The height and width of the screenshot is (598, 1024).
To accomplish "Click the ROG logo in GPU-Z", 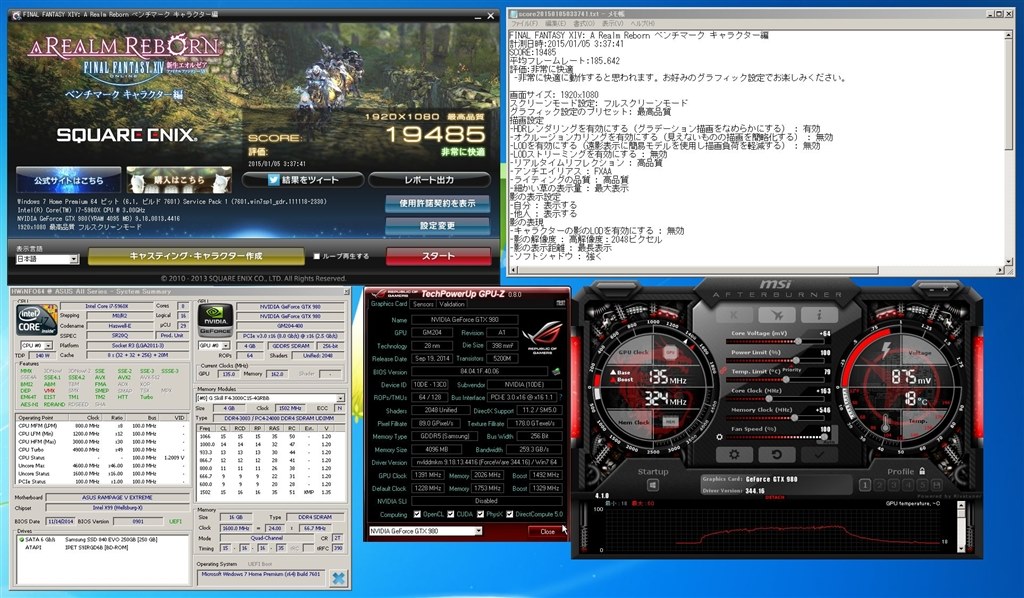I will (542, 338).
